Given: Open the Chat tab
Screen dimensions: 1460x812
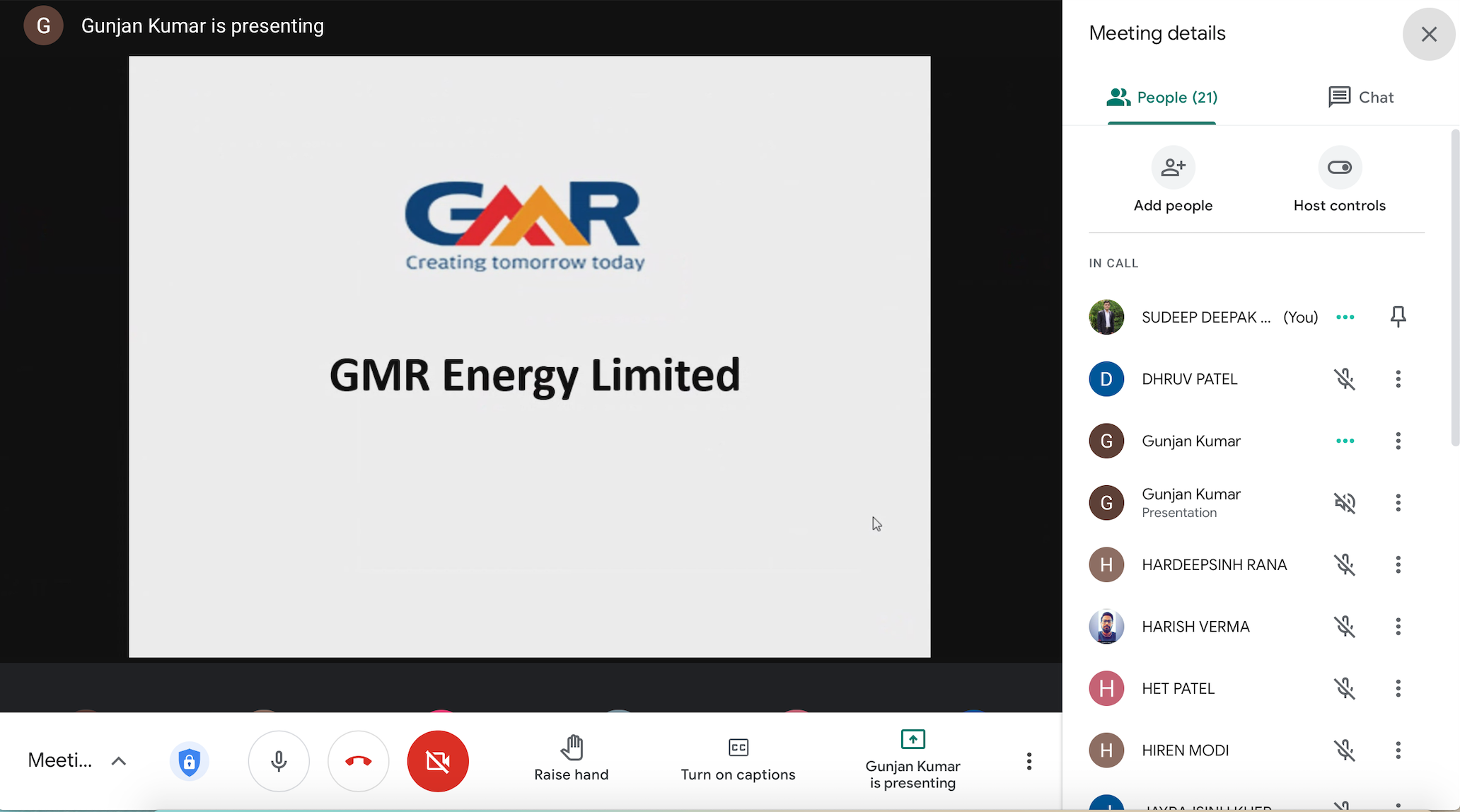Looking at the screenshot, I should coord(1360,98).
